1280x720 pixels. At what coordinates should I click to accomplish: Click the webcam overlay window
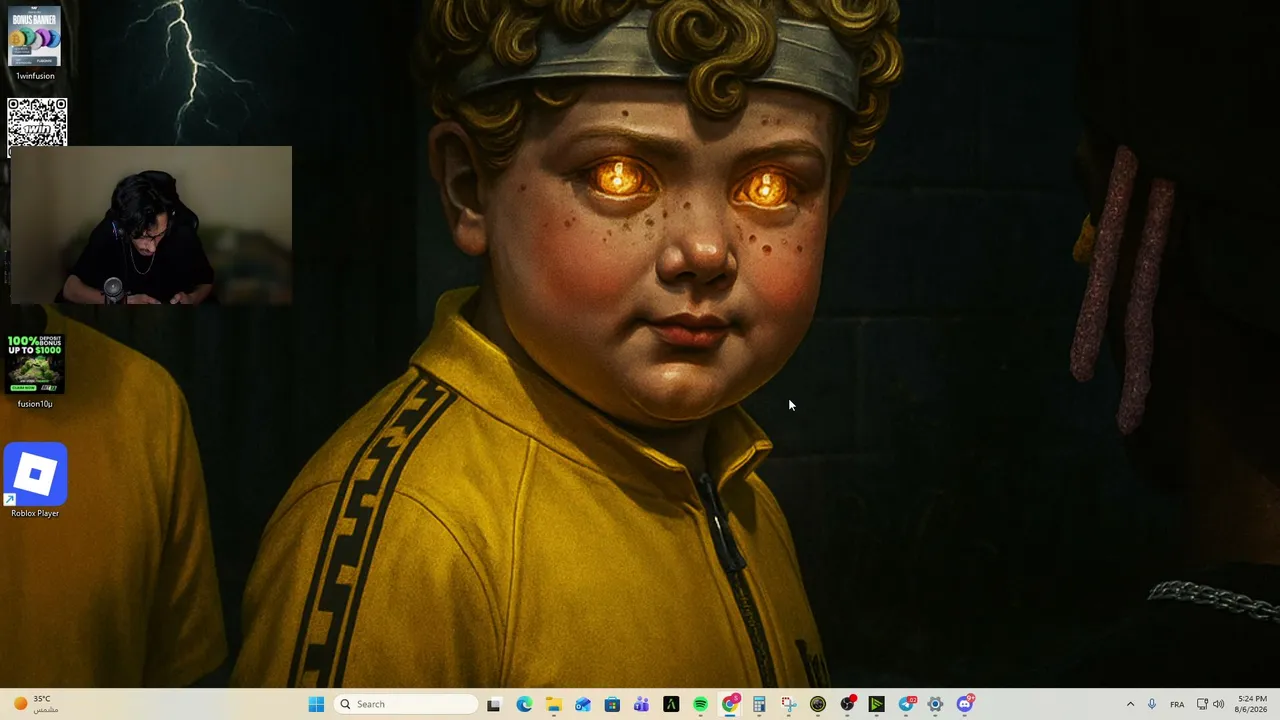[x=151, y=225]
